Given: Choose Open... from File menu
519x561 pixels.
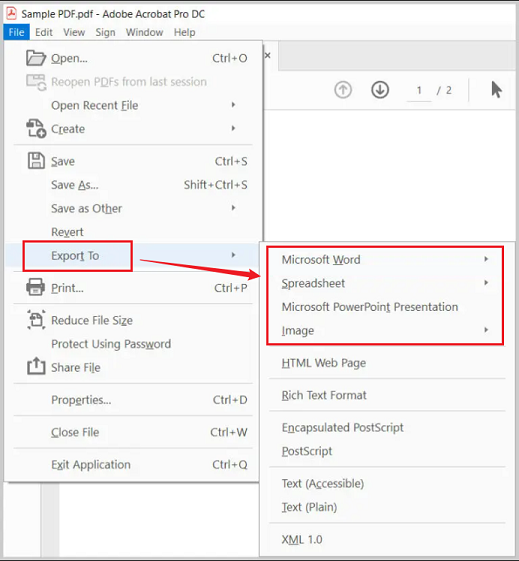Looking at the screenshot, I should point(133,58).
